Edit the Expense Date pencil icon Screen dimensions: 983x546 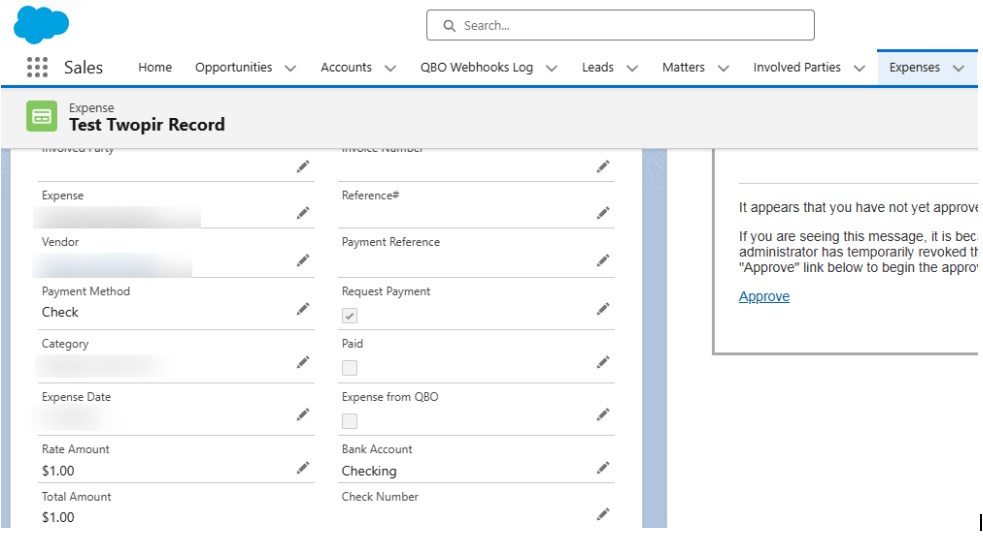[x=303, y=414]
